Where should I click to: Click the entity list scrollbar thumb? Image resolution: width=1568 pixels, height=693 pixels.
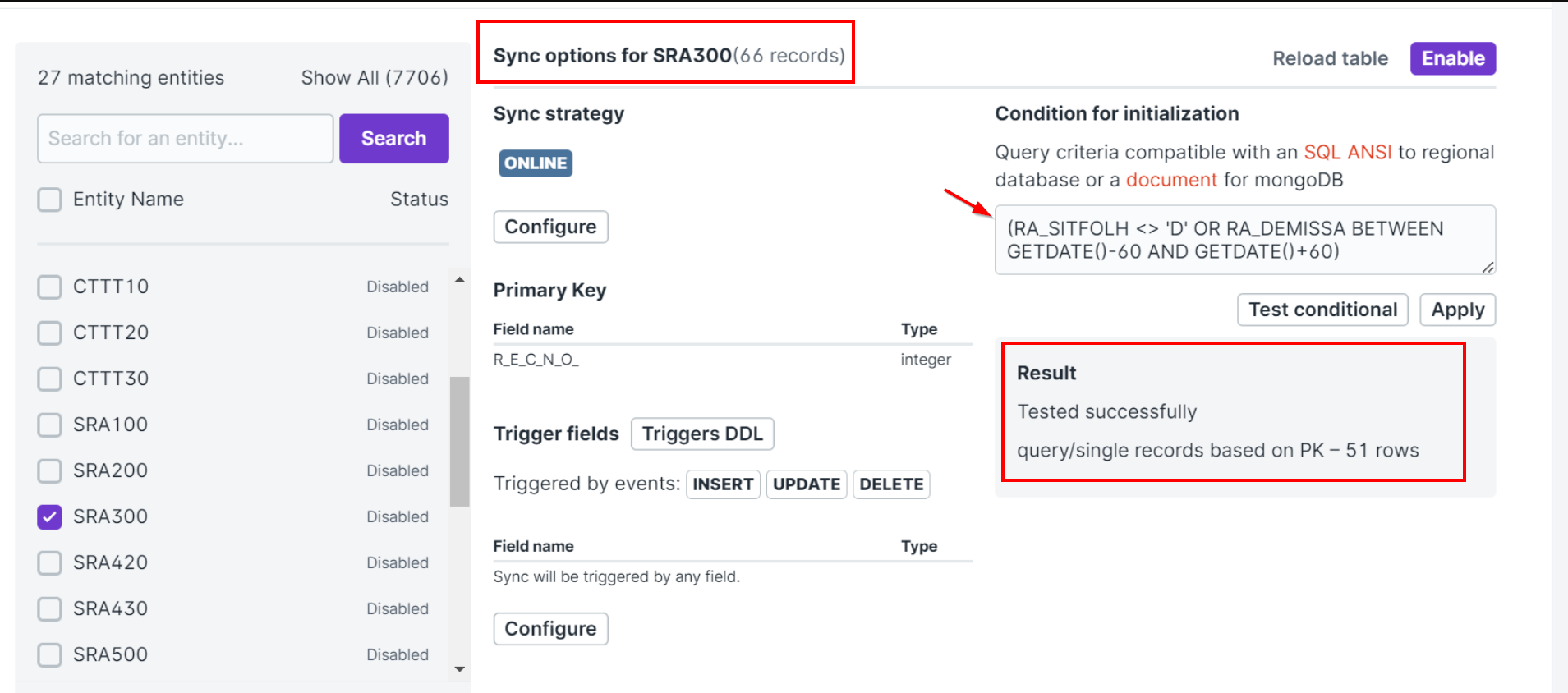[x=459, y=441]
